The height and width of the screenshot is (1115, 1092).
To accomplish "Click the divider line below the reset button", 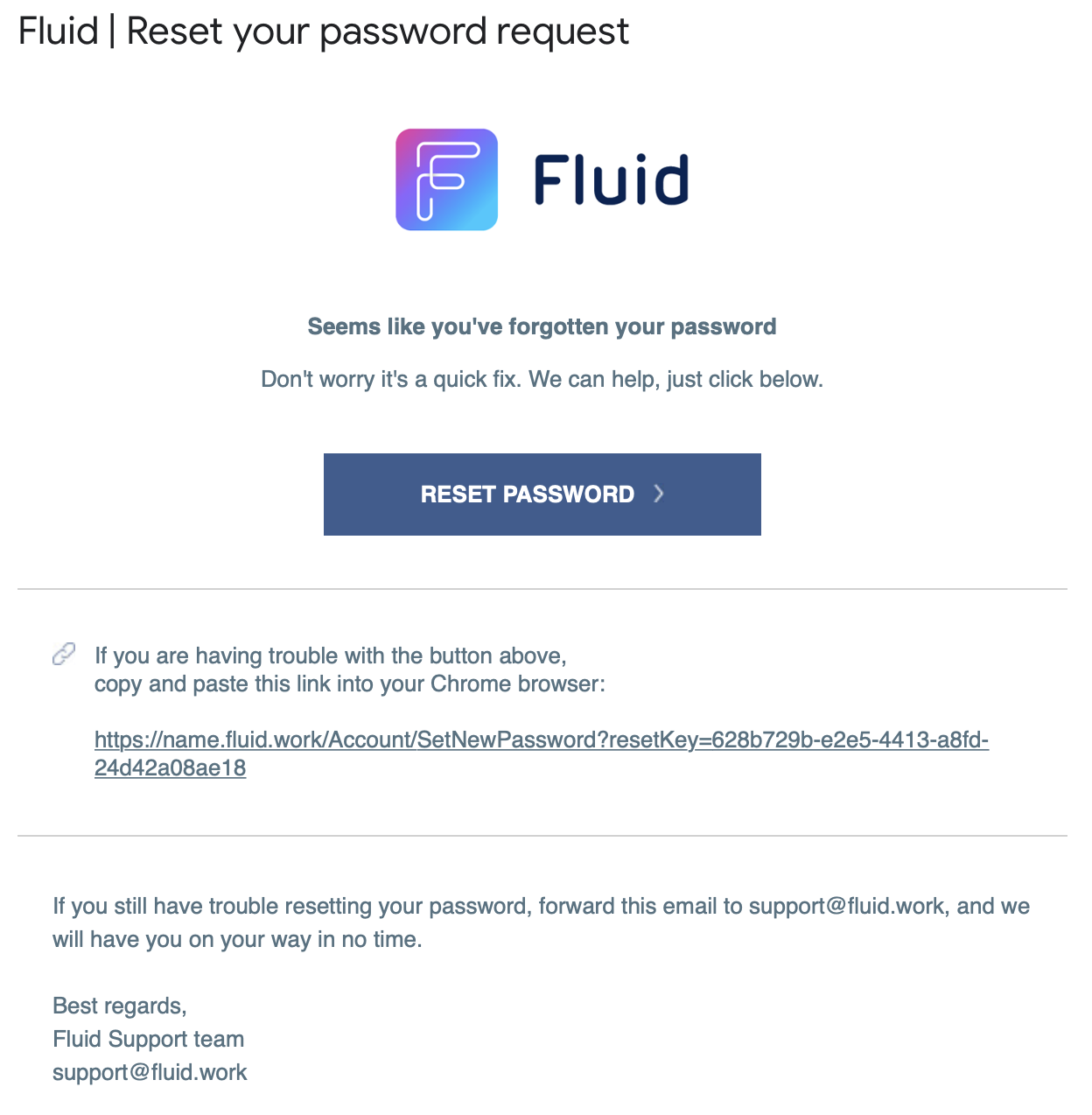I will click(542, 589).
